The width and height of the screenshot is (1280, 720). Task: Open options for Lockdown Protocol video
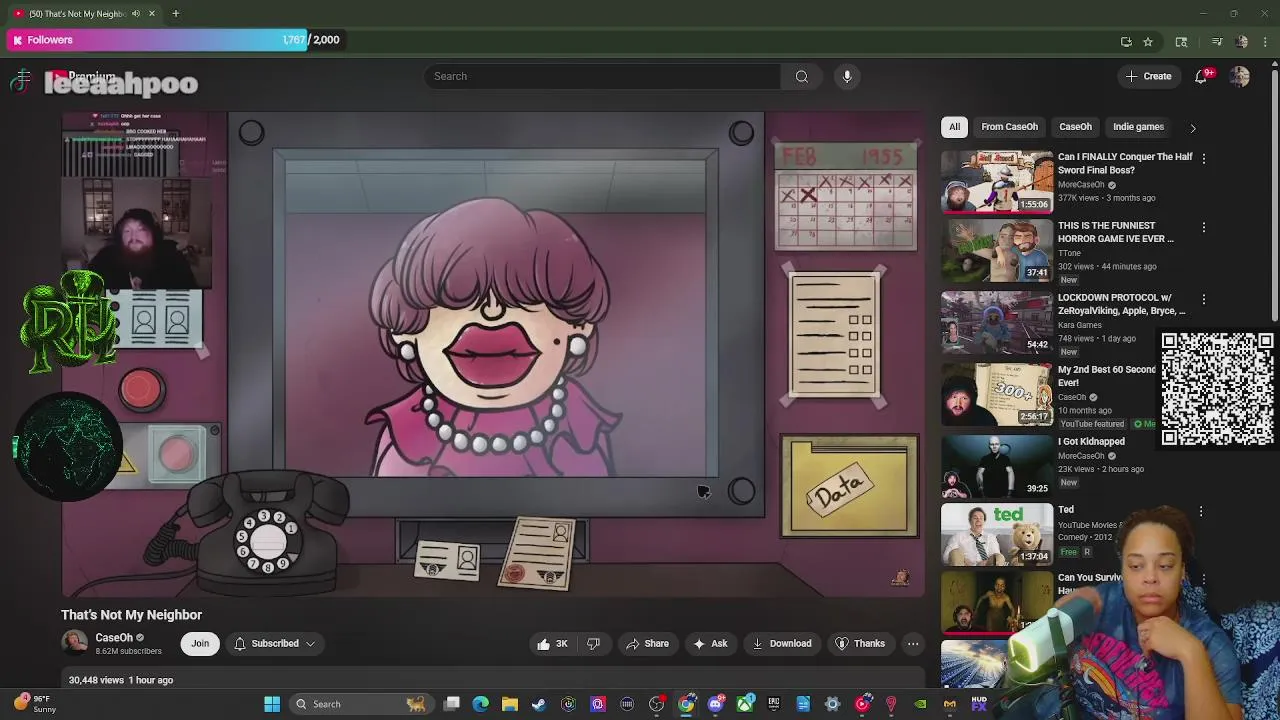1204,299
